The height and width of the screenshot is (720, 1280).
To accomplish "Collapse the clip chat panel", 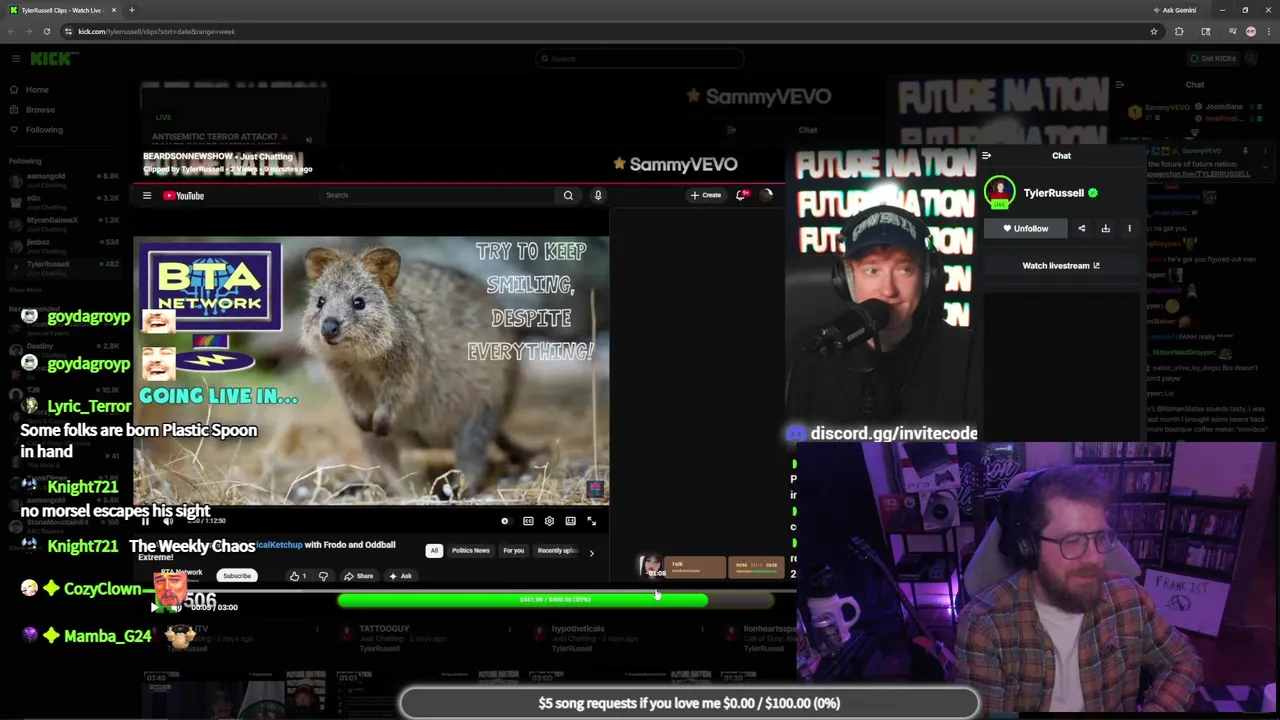I will tap(986, 156).
